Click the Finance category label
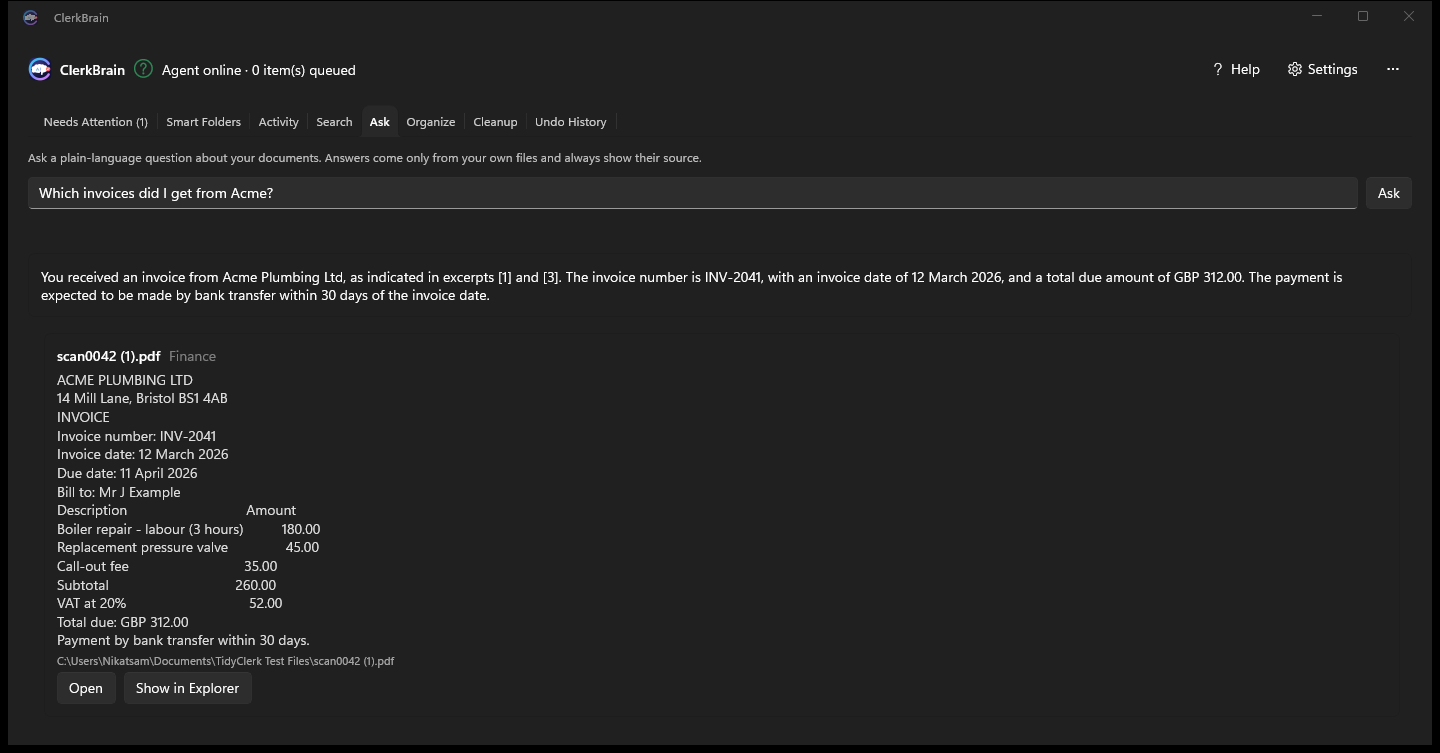This screenshot has width=1440, height=753. (192, 356)
